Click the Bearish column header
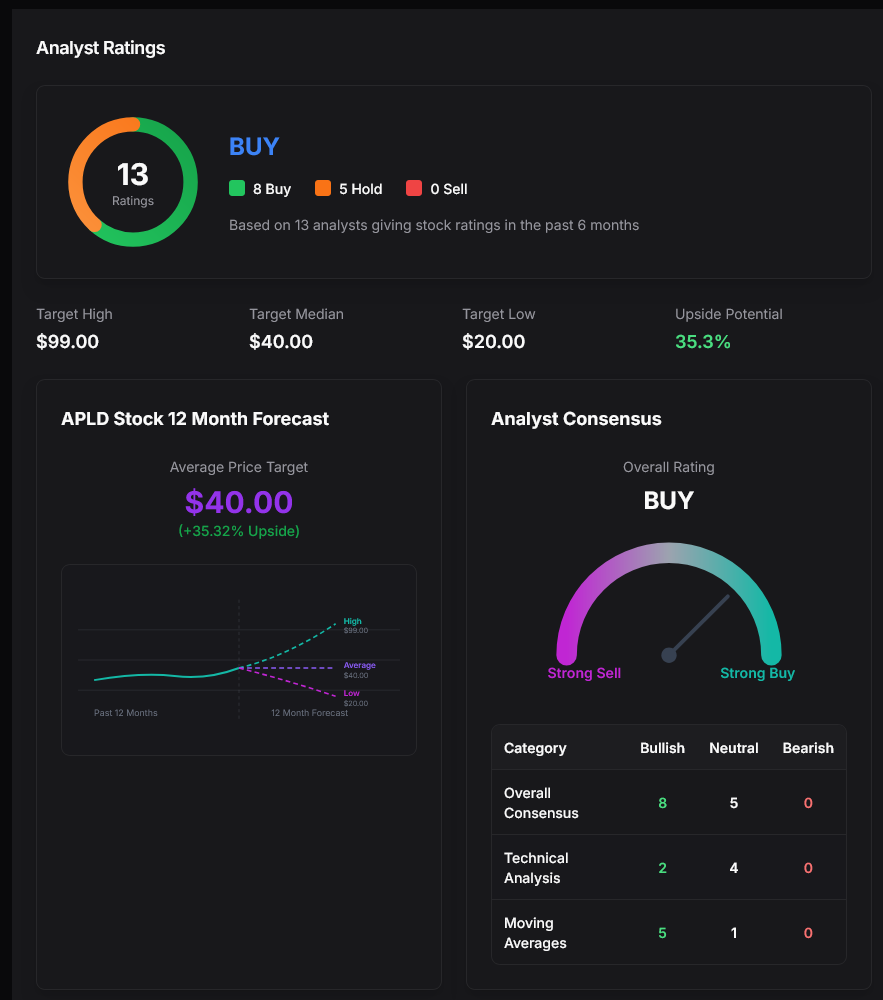Screen dimensions: 883x1000 (807, 748)
